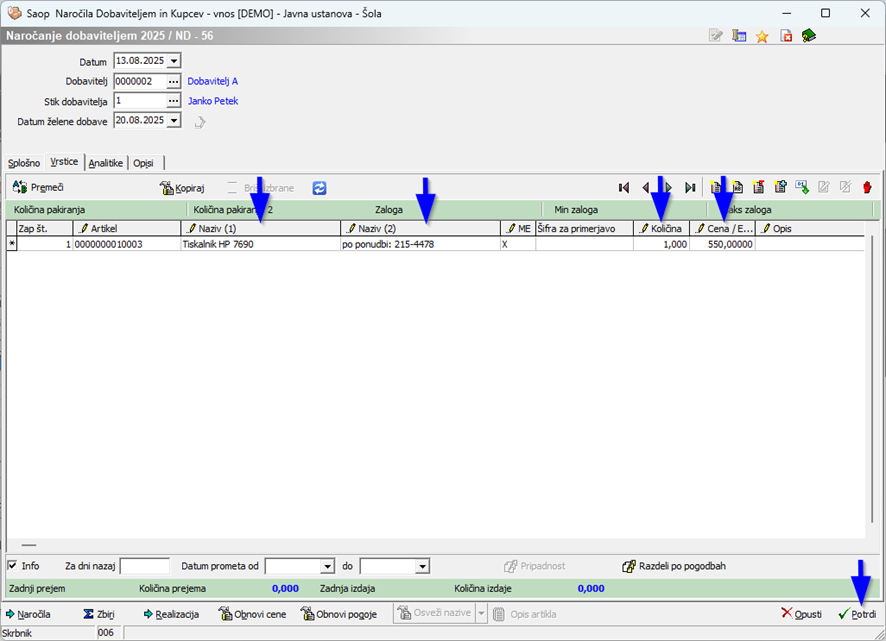Open the Opisi tab

[x=144, y=163]
